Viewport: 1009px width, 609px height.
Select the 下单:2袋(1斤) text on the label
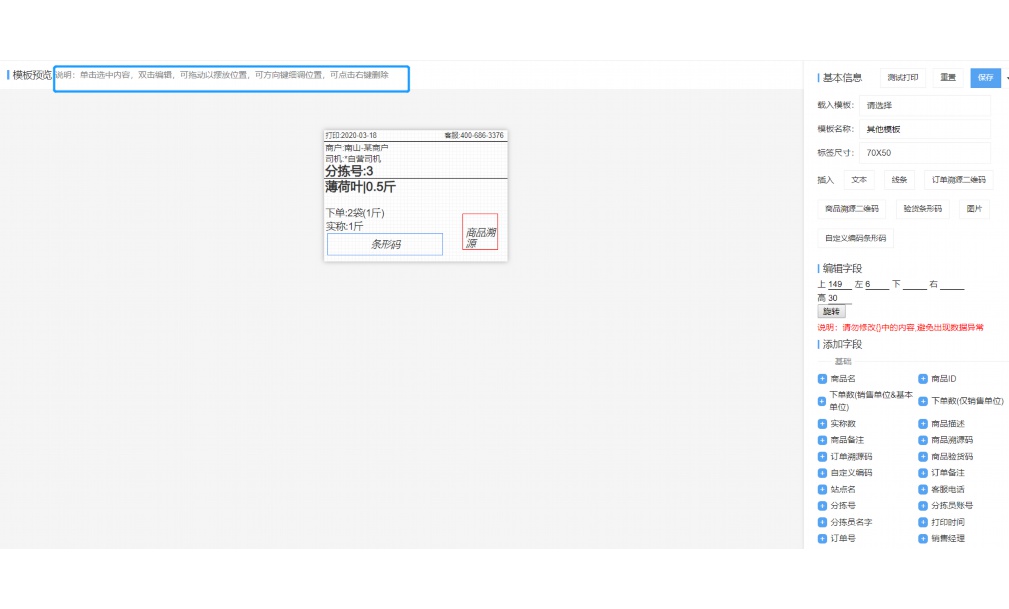click(x=355, y=213)
